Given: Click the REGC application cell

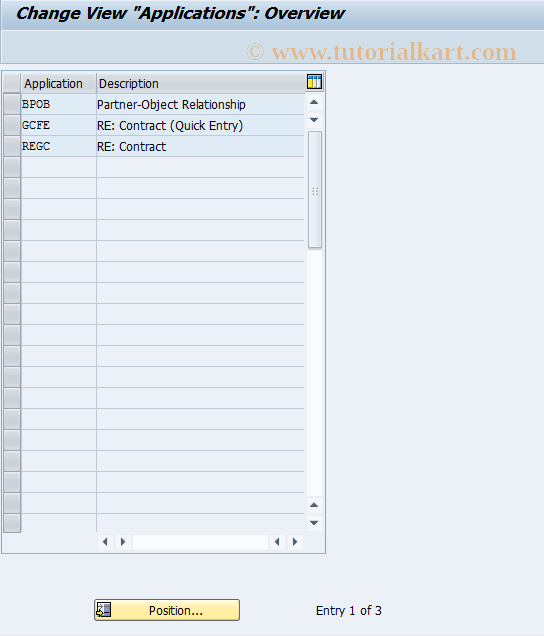Looking at the screenshot, I should (x=58, y=146).
